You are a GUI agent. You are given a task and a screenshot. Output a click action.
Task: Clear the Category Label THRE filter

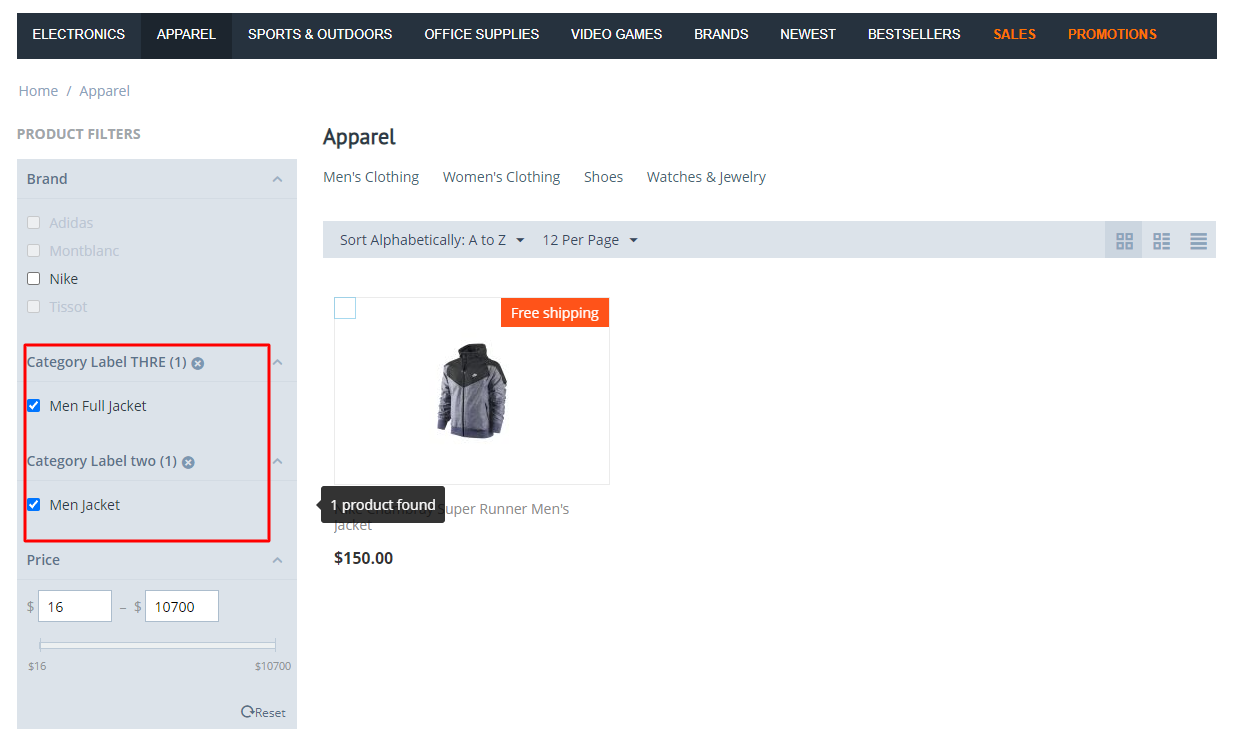tap(198, 363)
